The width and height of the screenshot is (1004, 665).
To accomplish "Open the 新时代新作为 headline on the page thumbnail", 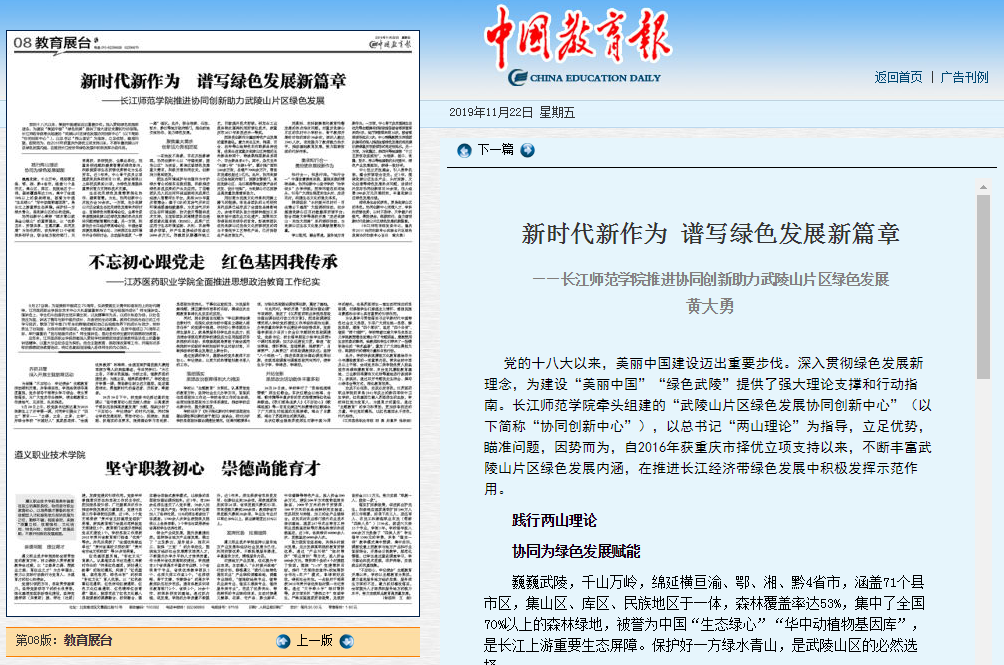I will coord(213,81).
